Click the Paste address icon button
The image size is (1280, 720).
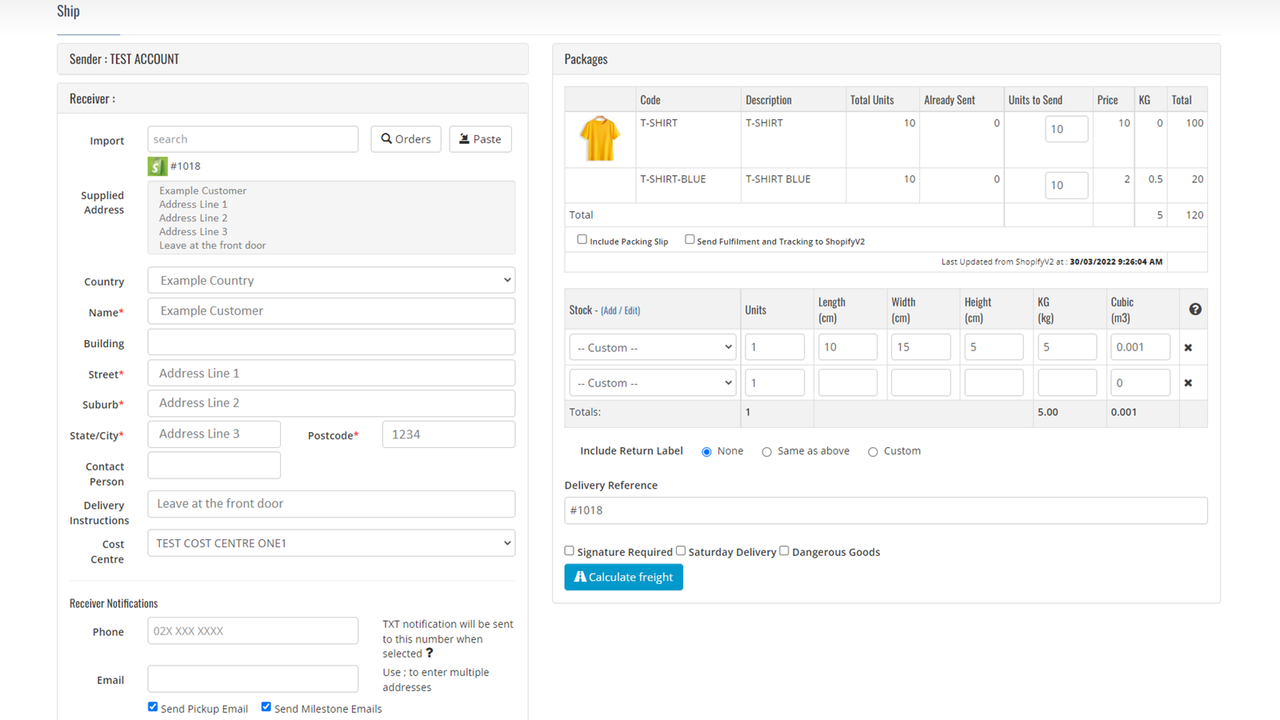pos(465,139)
